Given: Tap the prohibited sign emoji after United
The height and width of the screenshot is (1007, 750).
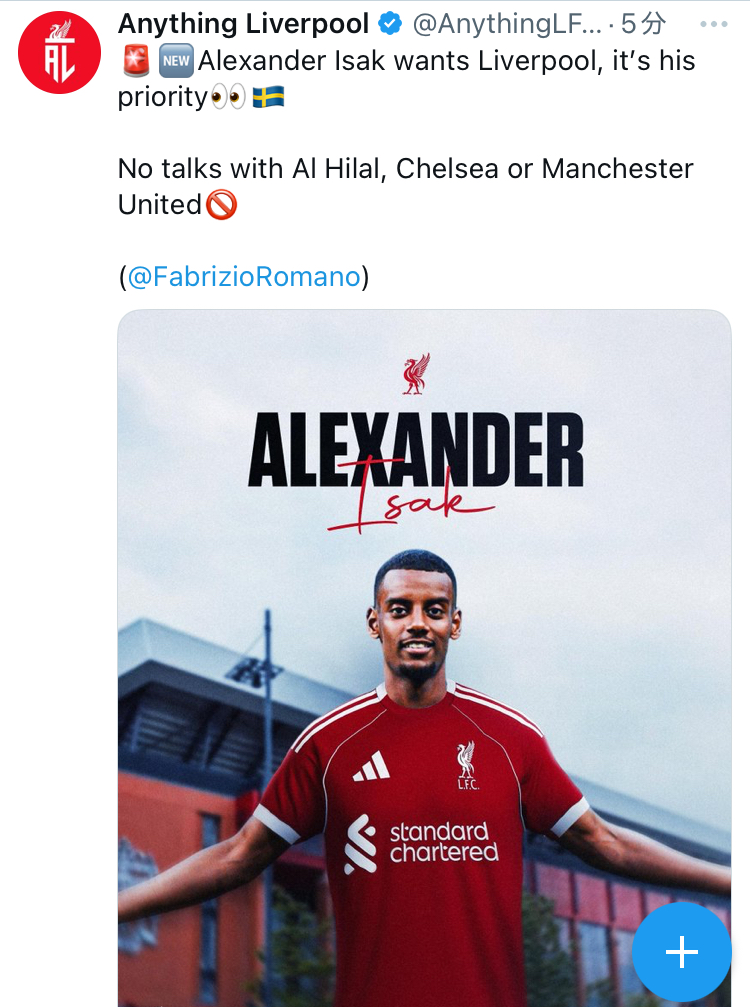Looking at the screenshot, I should 221,205.
